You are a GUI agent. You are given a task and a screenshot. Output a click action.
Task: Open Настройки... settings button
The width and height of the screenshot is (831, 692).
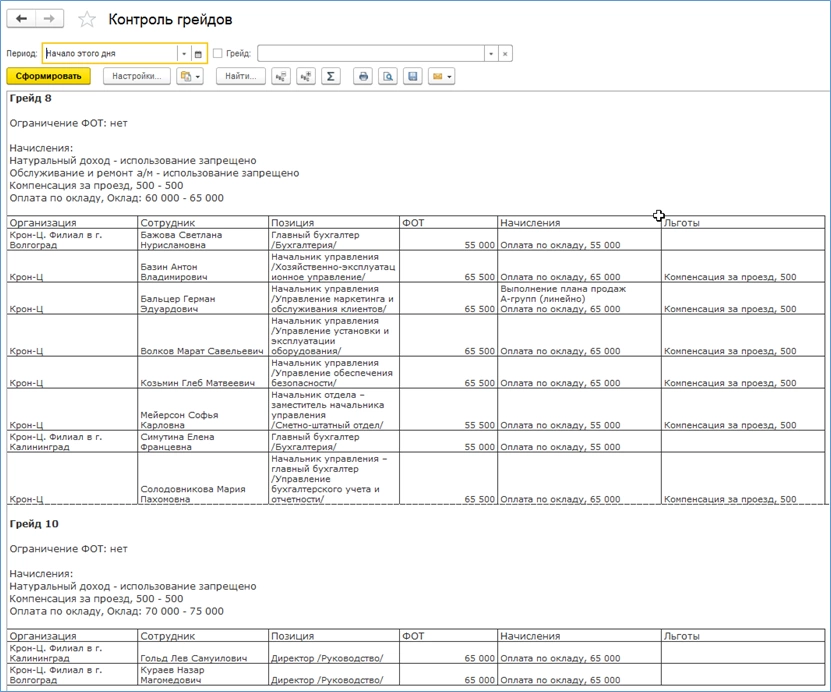coord(136,76)
